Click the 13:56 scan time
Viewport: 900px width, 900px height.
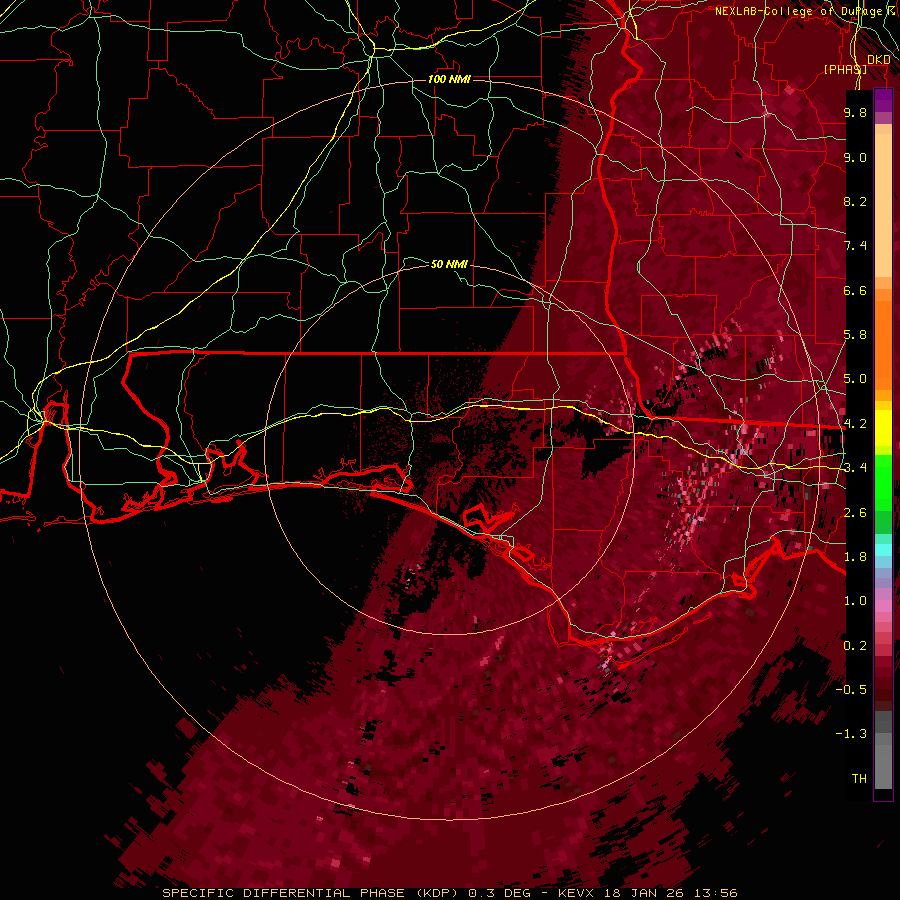717,893
